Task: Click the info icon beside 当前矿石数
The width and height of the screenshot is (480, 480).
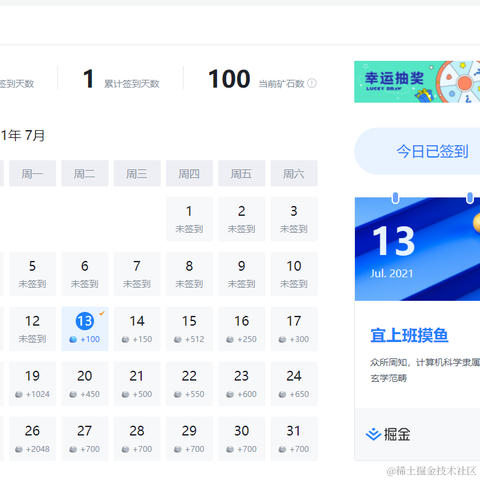Action: pos(312,83)
